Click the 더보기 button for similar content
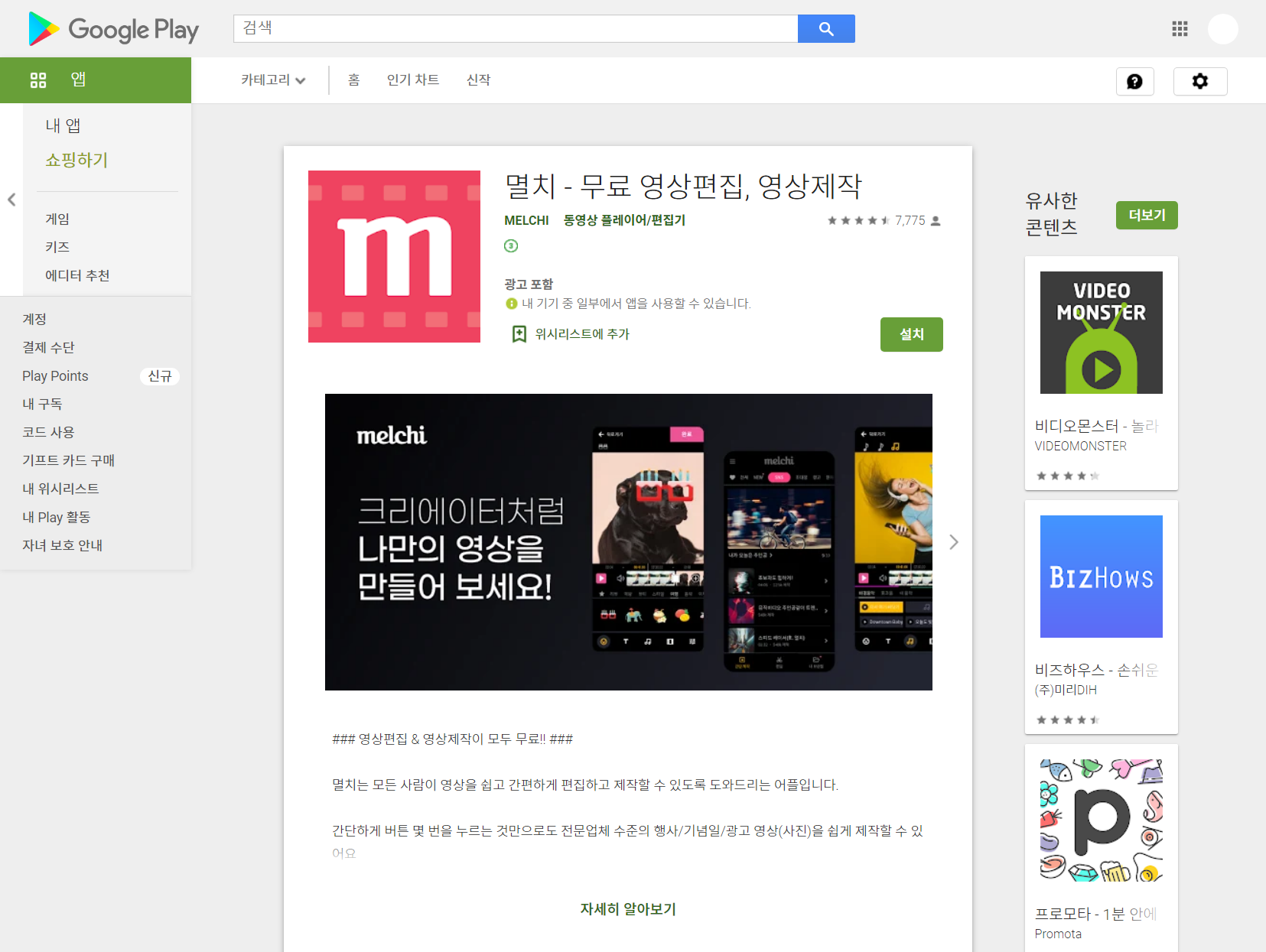The image size is (1266, 952). pos(1147,215)
